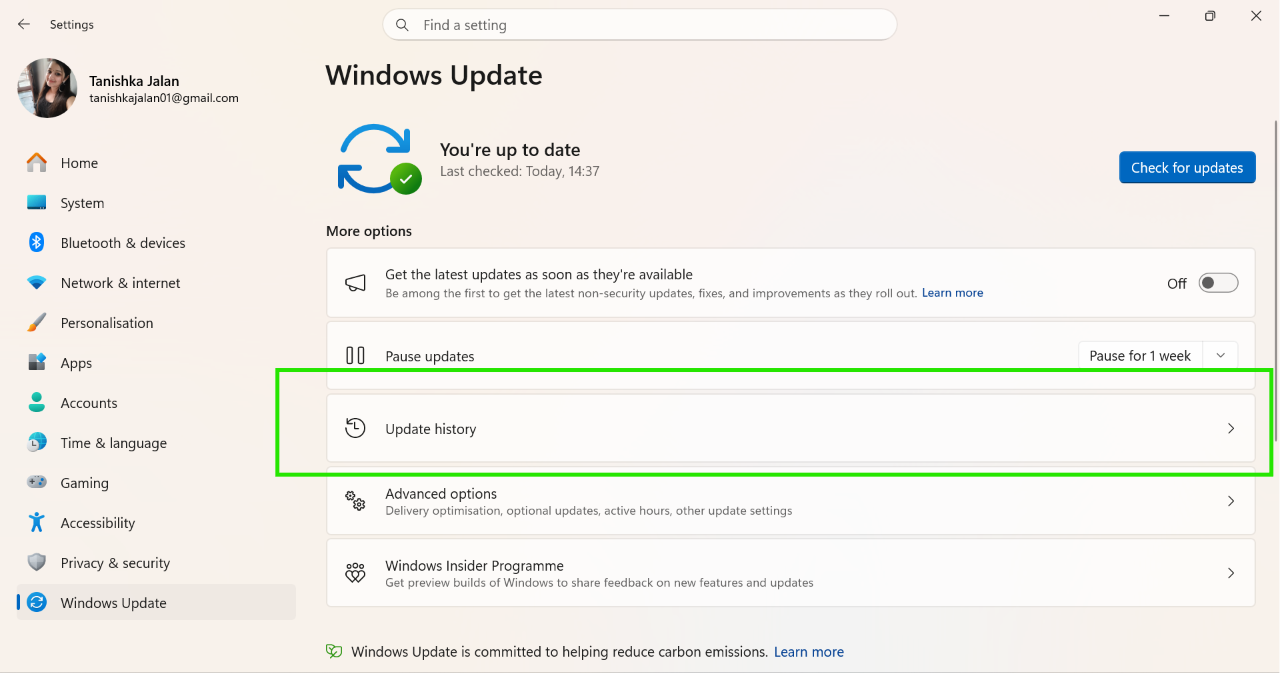This screenshot has height=673, width=1280.
Task: Click the Personalisation paintbrush icon
Action: pos(37,323)
